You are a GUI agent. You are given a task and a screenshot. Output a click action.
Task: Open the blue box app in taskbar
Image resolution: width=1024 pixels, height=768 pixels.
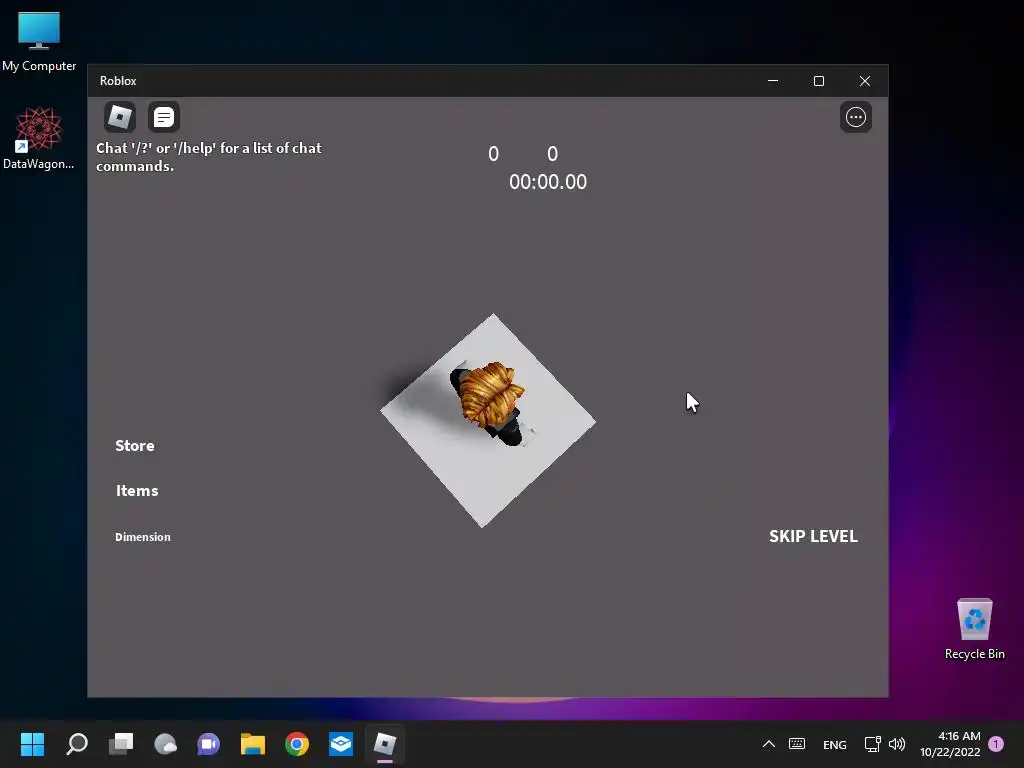341,744
